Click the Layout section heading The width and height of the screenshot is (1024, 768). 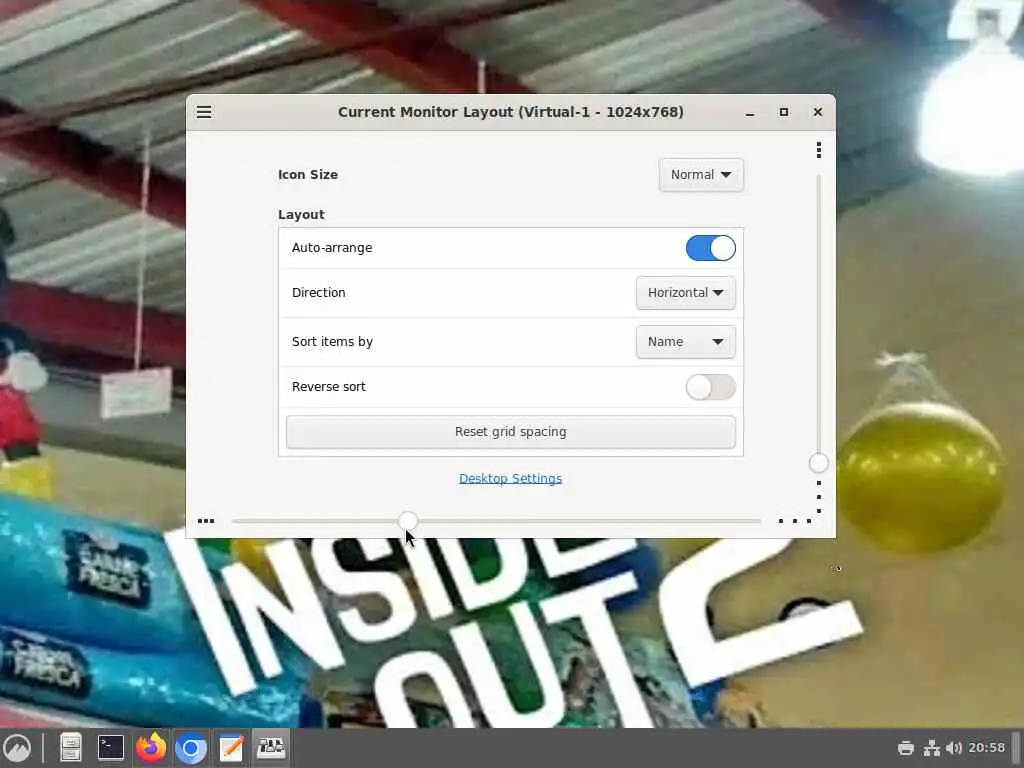301,215
